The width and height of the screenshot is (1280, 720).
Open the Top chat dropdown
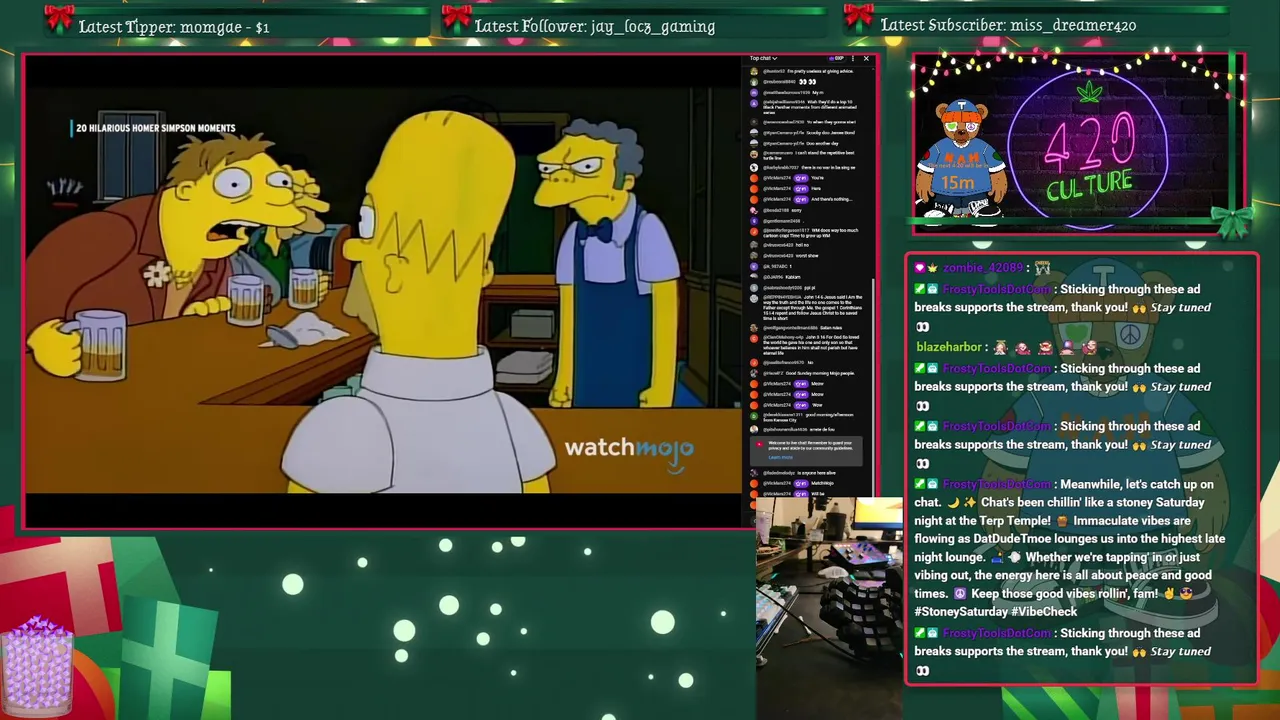click(x=763, y=58)
